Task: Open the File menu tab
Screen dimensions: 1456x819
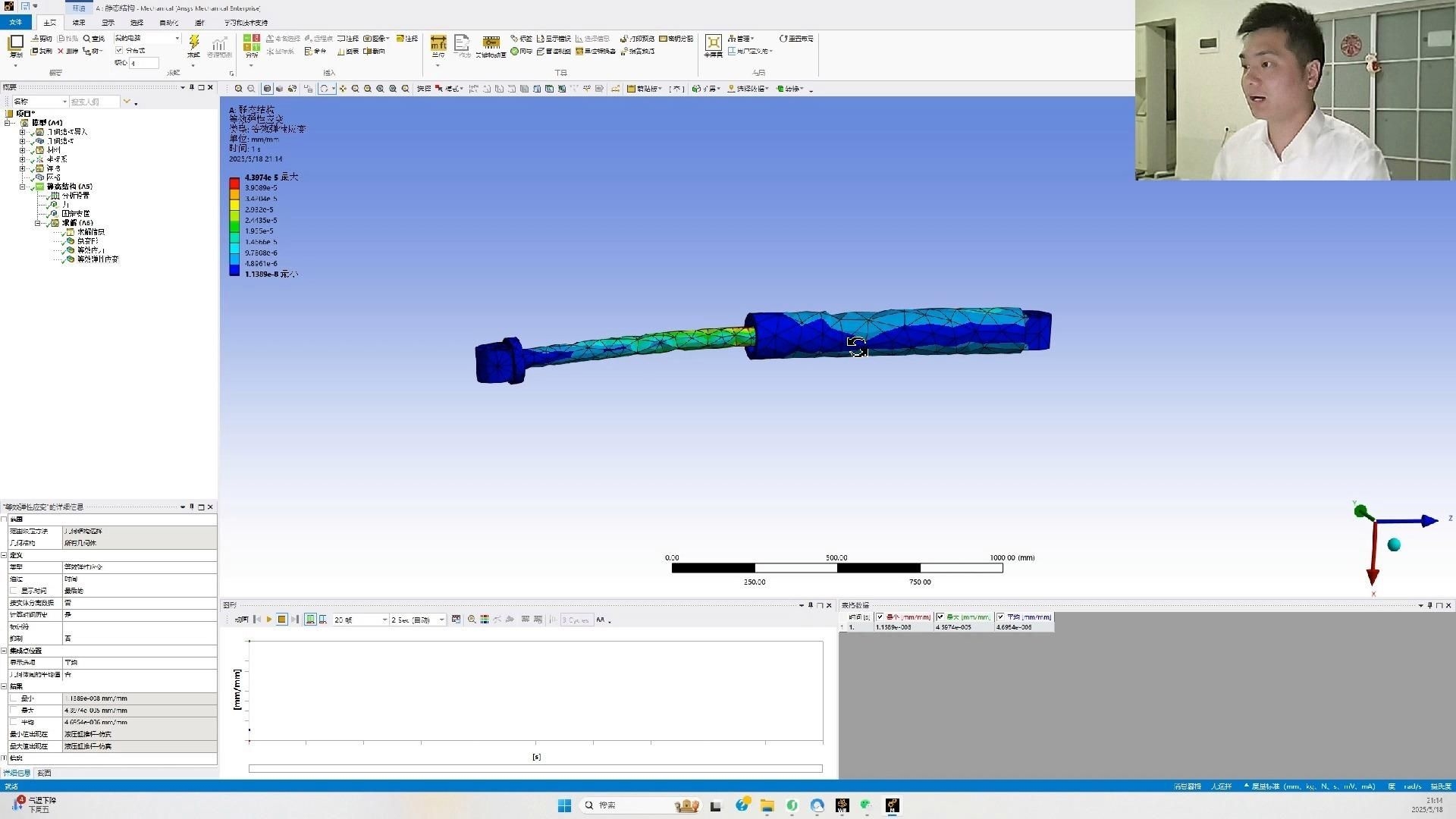Action: coord(15,23)
